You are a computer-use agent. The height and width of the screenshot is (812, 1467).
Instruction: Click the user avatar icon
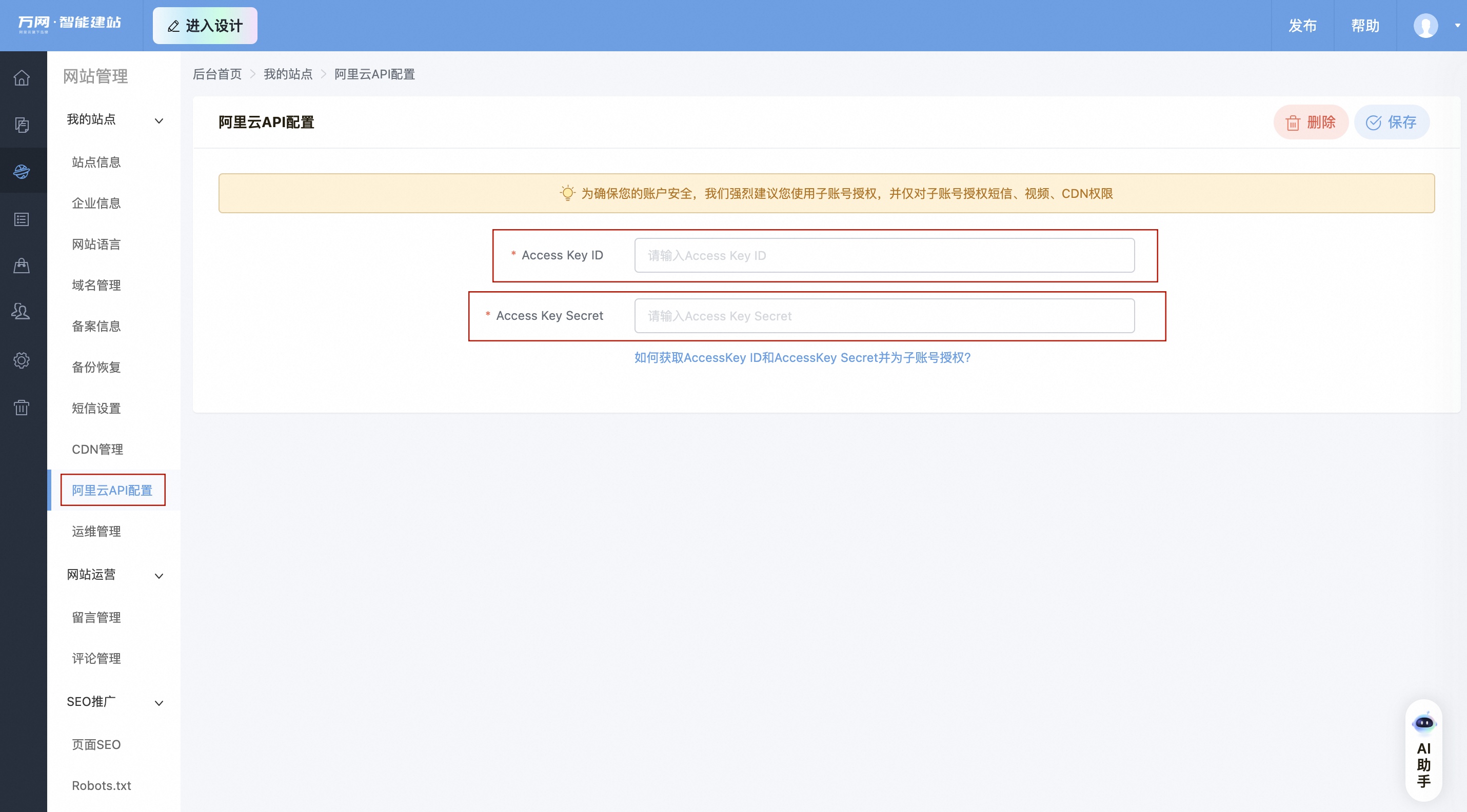tap(1425, 26)
